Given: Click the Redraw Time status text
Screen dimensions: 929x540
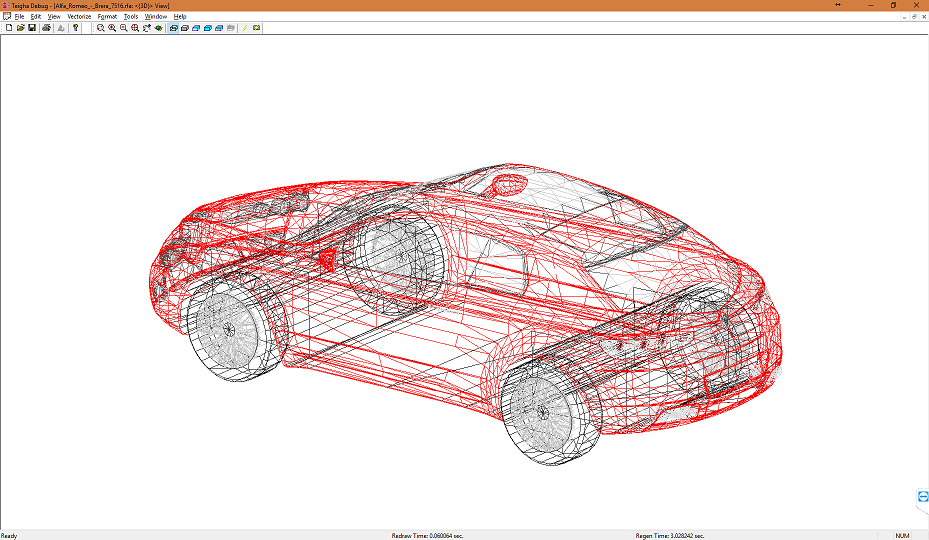Looking at the screenshot, I should [427, 535].
